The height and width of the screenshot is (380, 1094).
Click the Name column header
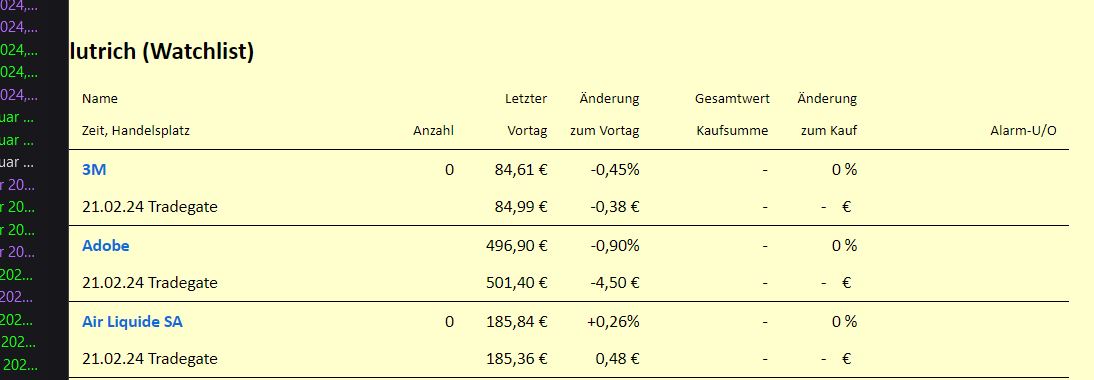[100, 98]
